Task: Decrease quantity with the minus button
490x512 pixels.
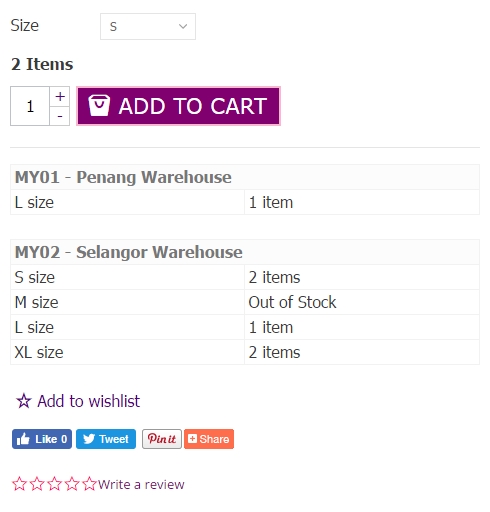Action: 60,116
